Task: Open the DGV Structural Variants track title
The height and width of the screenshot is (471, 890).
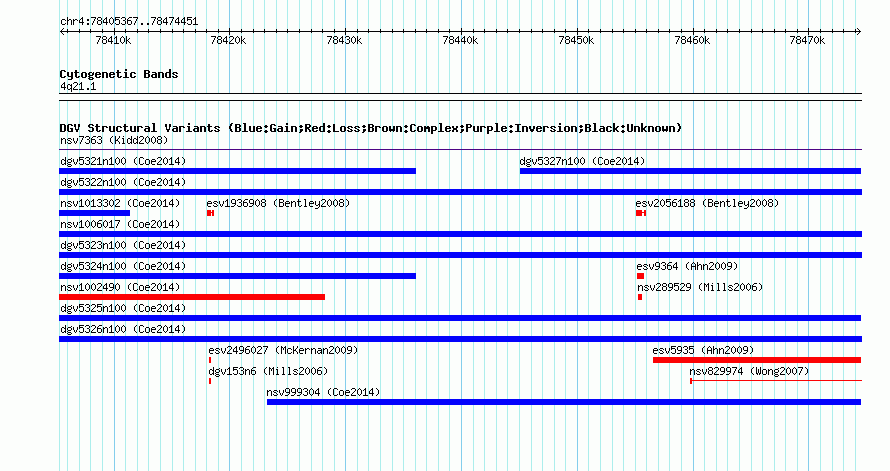Action: (x=371, y=128)
